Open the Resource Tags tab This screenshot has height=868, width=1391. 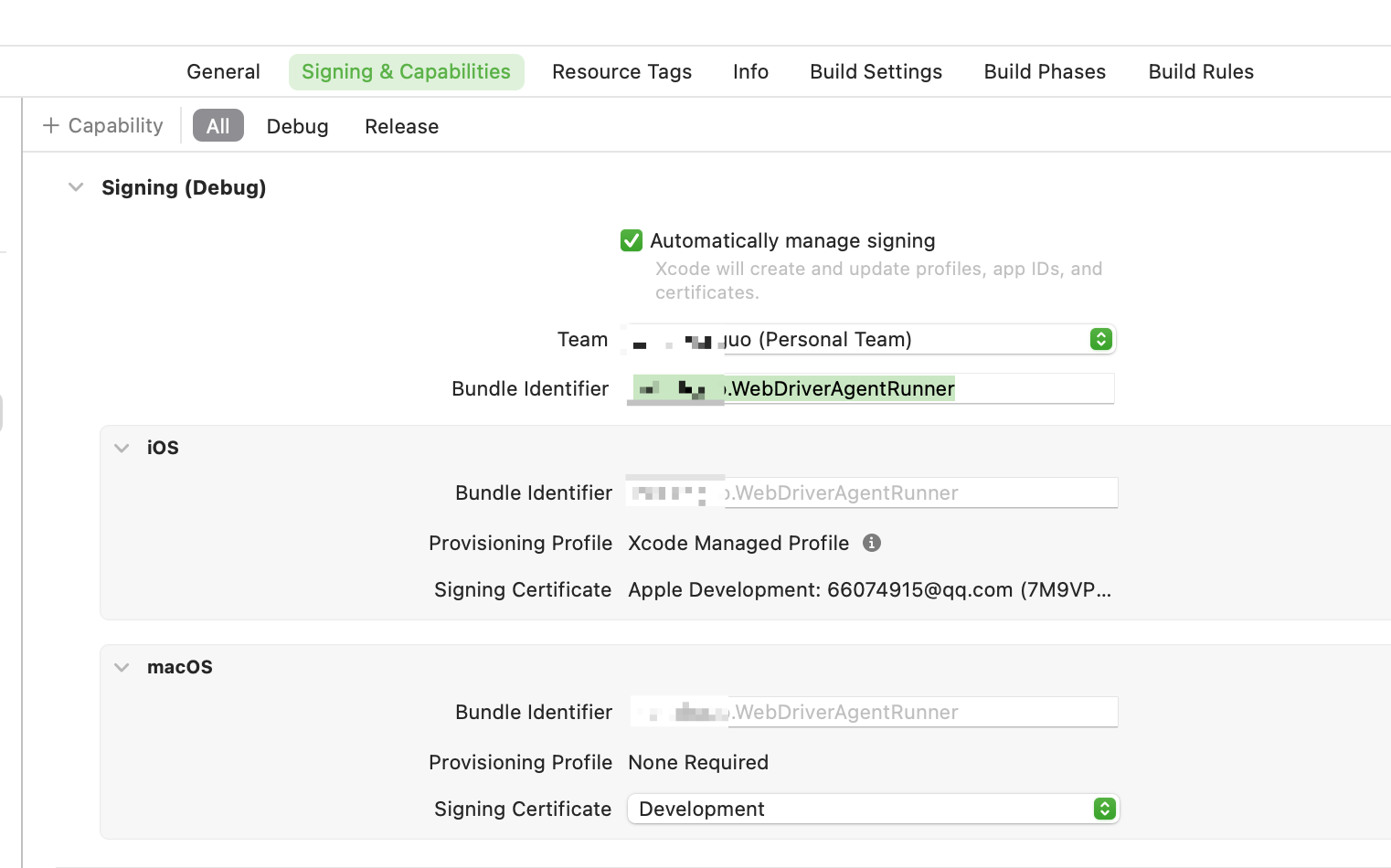(x=621, y=71)
